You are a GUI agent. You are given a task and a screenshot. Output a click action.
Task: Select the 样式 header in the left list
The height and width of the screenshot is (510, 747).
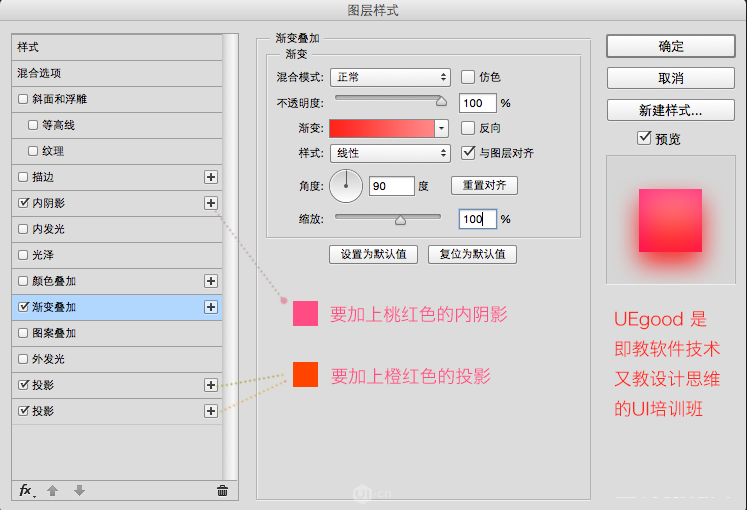coord(117,47)
